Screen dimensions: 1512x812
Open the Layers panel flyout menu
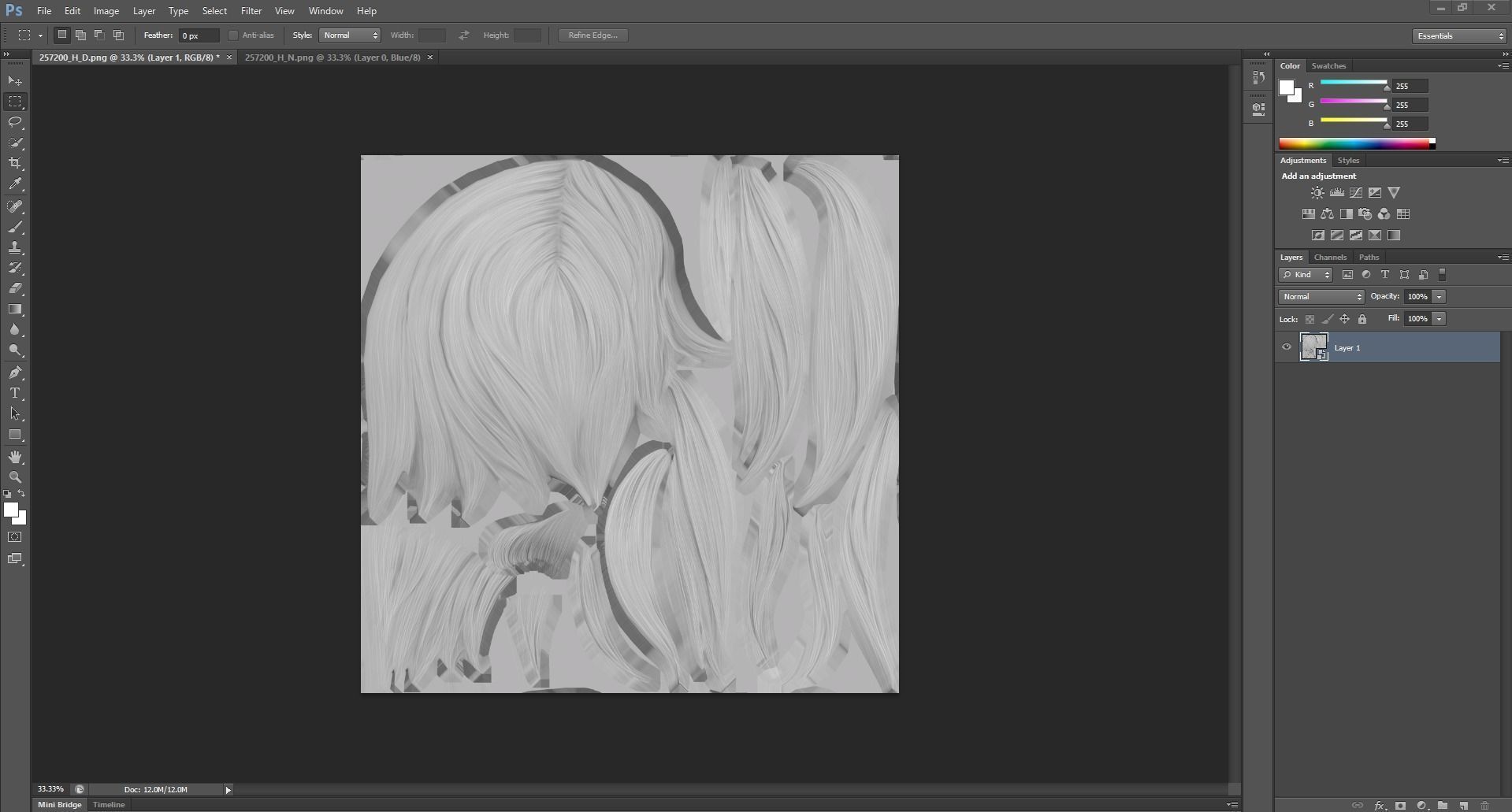1503,258
